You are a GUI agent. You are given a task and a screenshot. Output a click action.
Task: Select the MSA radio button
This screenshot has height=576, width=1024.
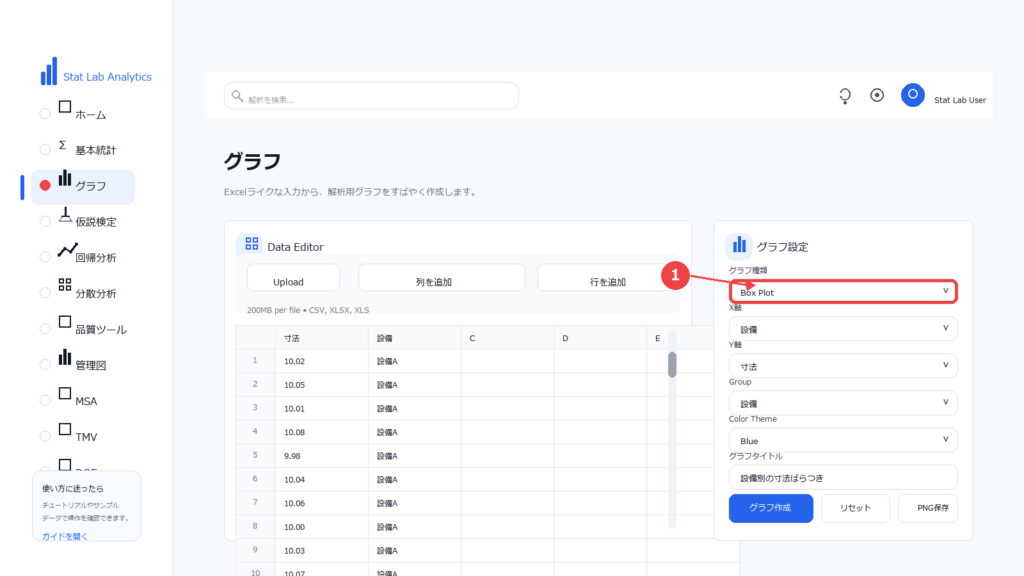point(45,400)
